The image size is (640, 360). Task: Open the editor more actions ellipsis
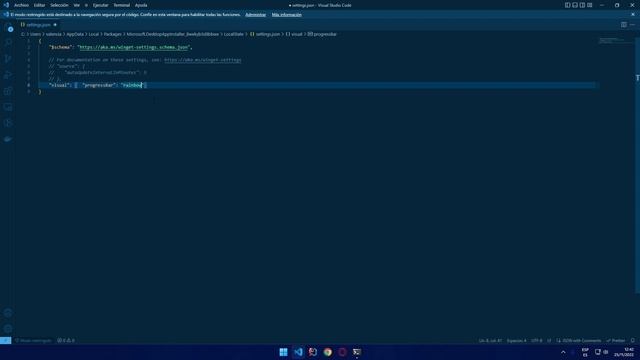632,24
